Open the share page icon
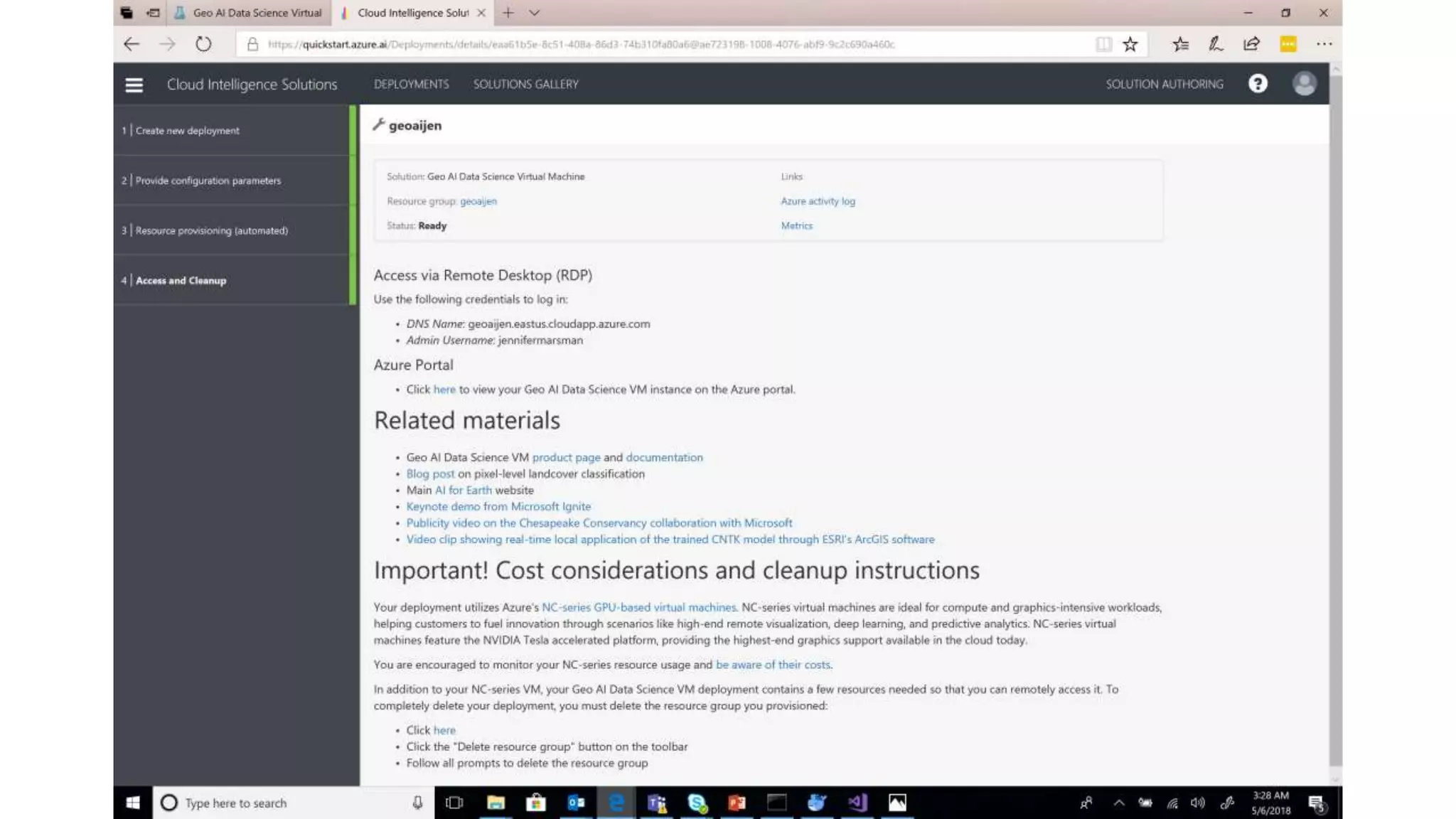 pos(1251,44)
